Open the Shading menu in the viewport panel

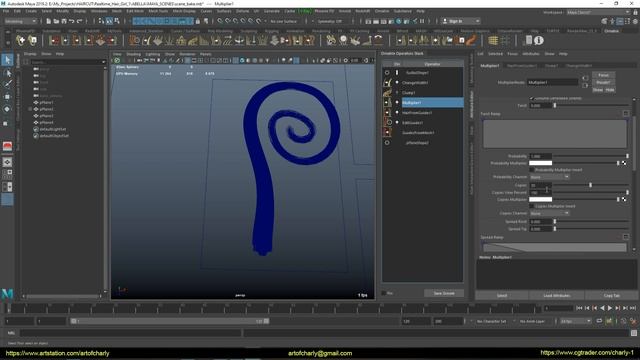click(133, 54)
